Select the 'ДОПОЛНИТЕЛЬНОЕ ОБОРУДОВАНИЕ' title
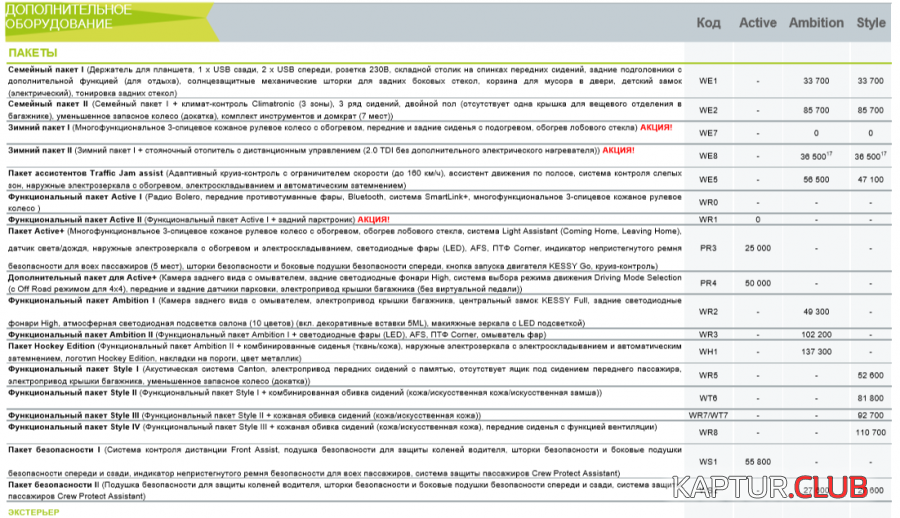The image size is (900, 518). pyautogui.click(x=68, y=17)
